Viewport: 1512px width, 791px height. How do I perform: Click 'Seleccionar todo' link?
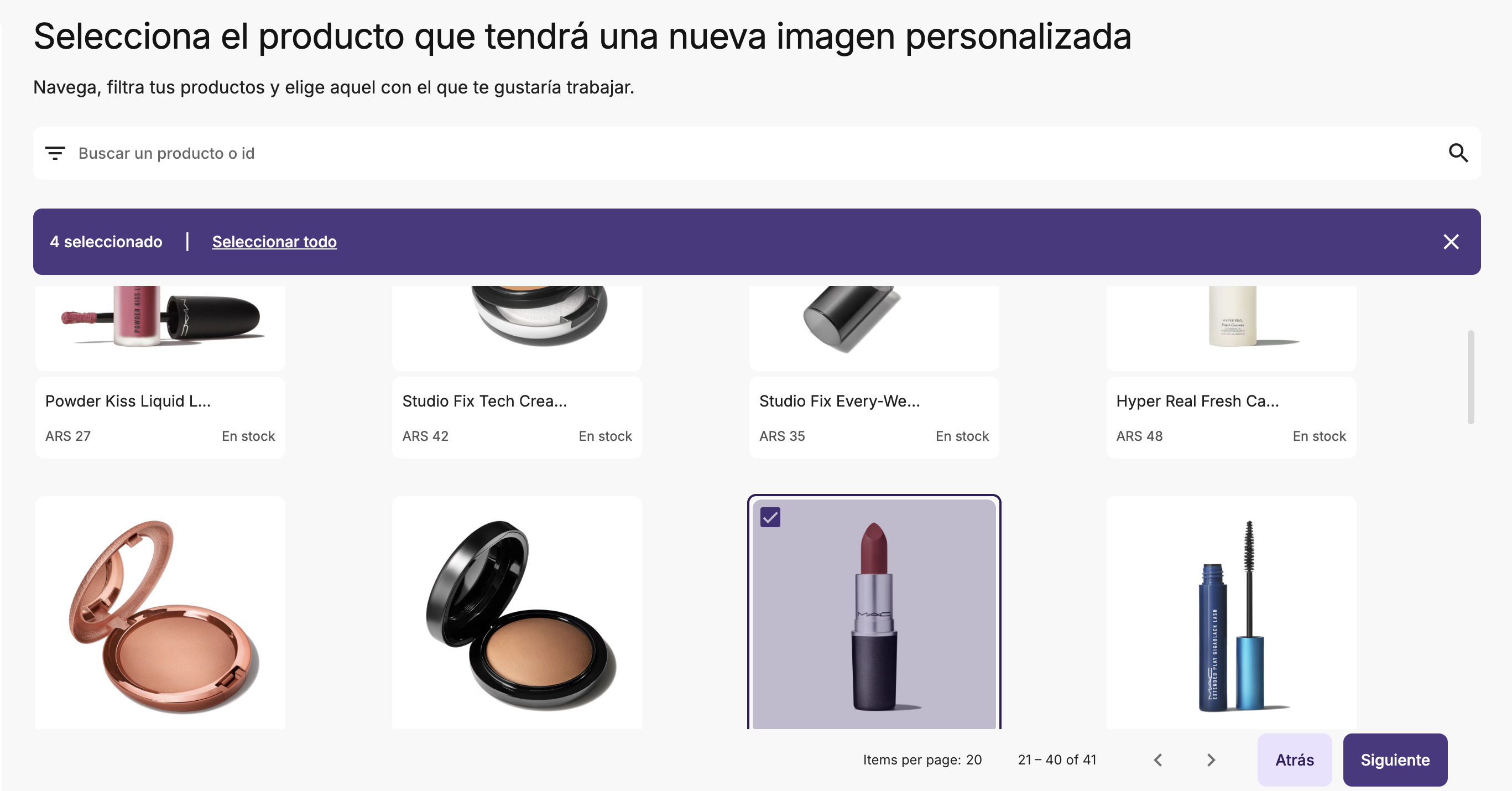click(274, 241)
